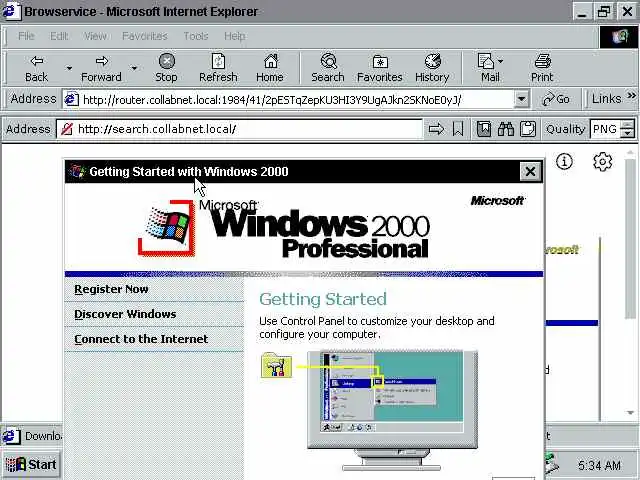The image size is (640, 480).
Task: Click the Windows Start button
Action: (31, 464)
